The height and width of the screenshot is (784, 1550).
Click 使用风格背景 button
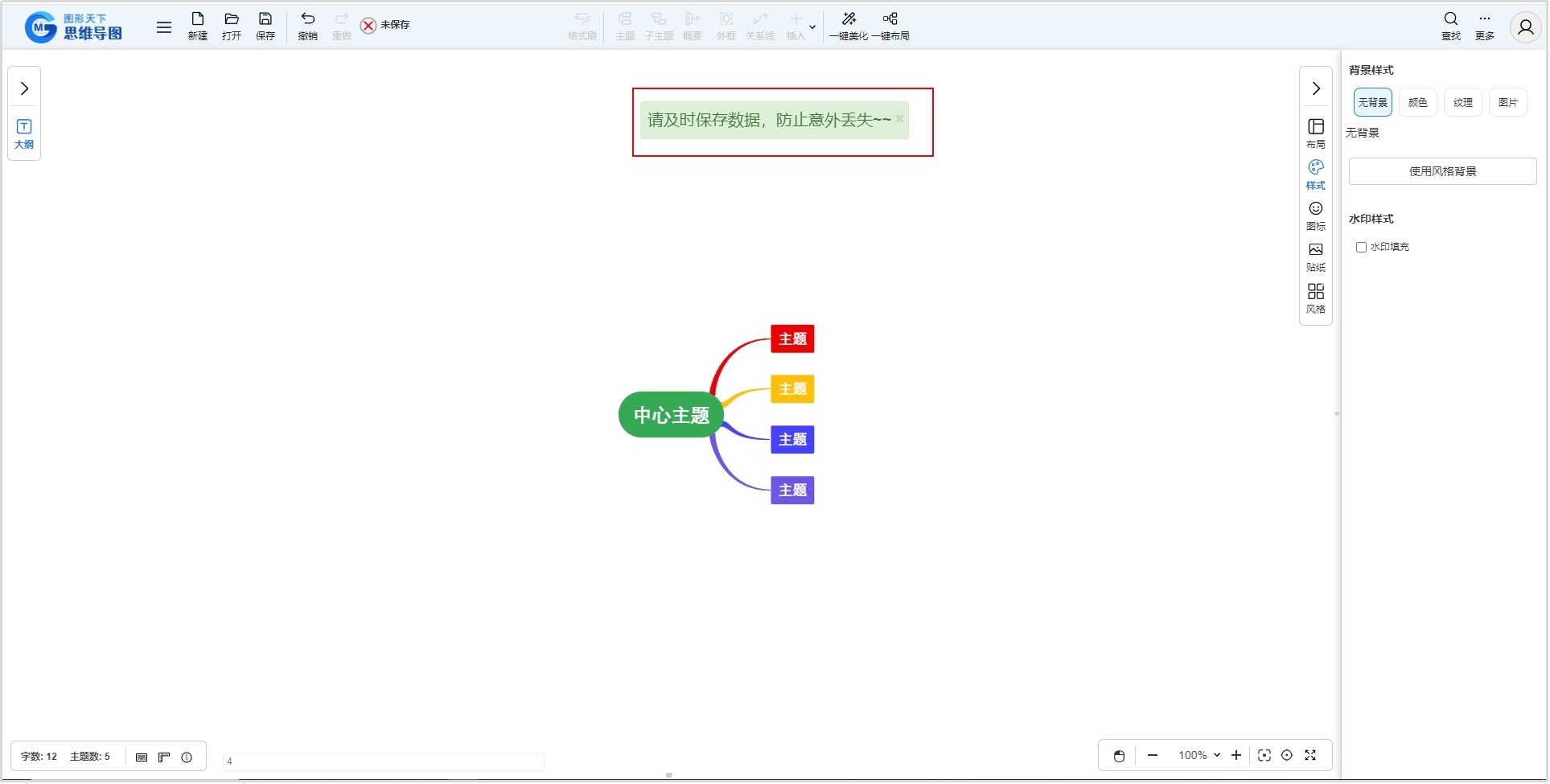(x=1443, y=171)
